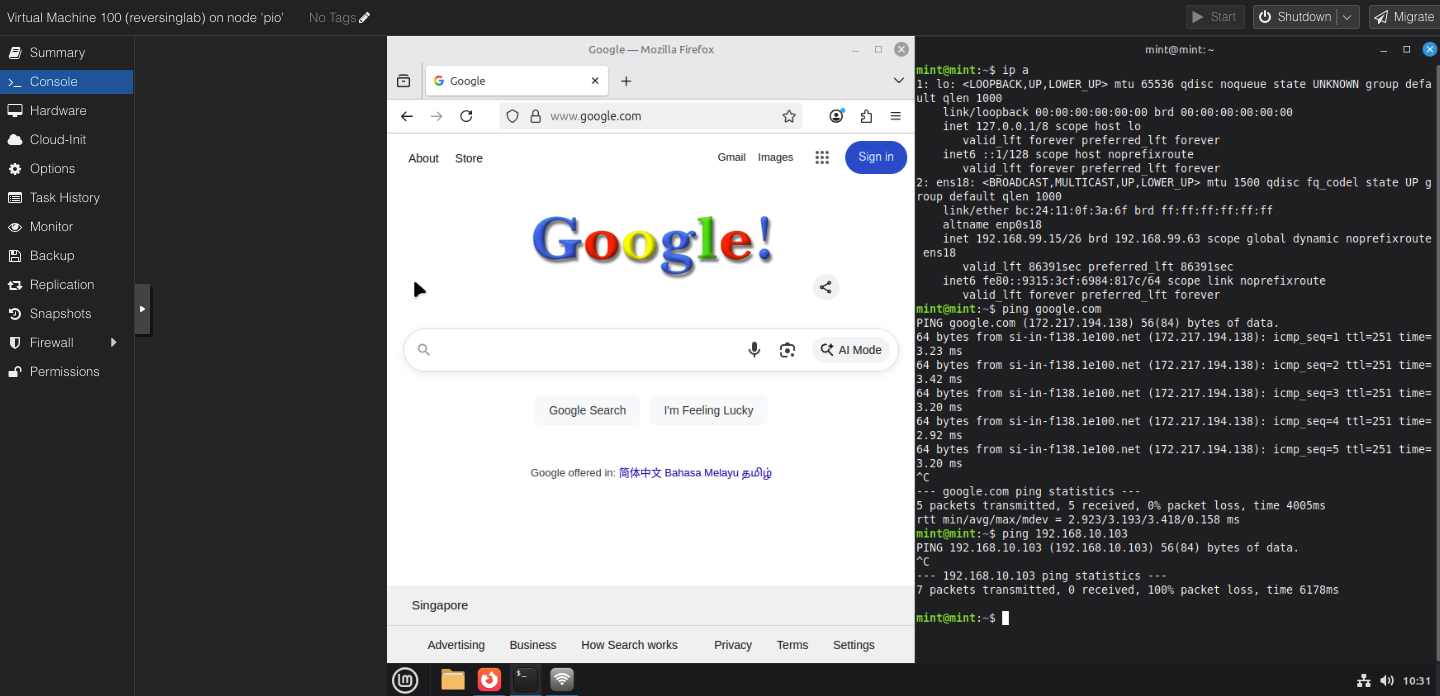Launch the file manager from the taskbar
The height and width of the screenshot is (696, 1440).
coord(453,680)
